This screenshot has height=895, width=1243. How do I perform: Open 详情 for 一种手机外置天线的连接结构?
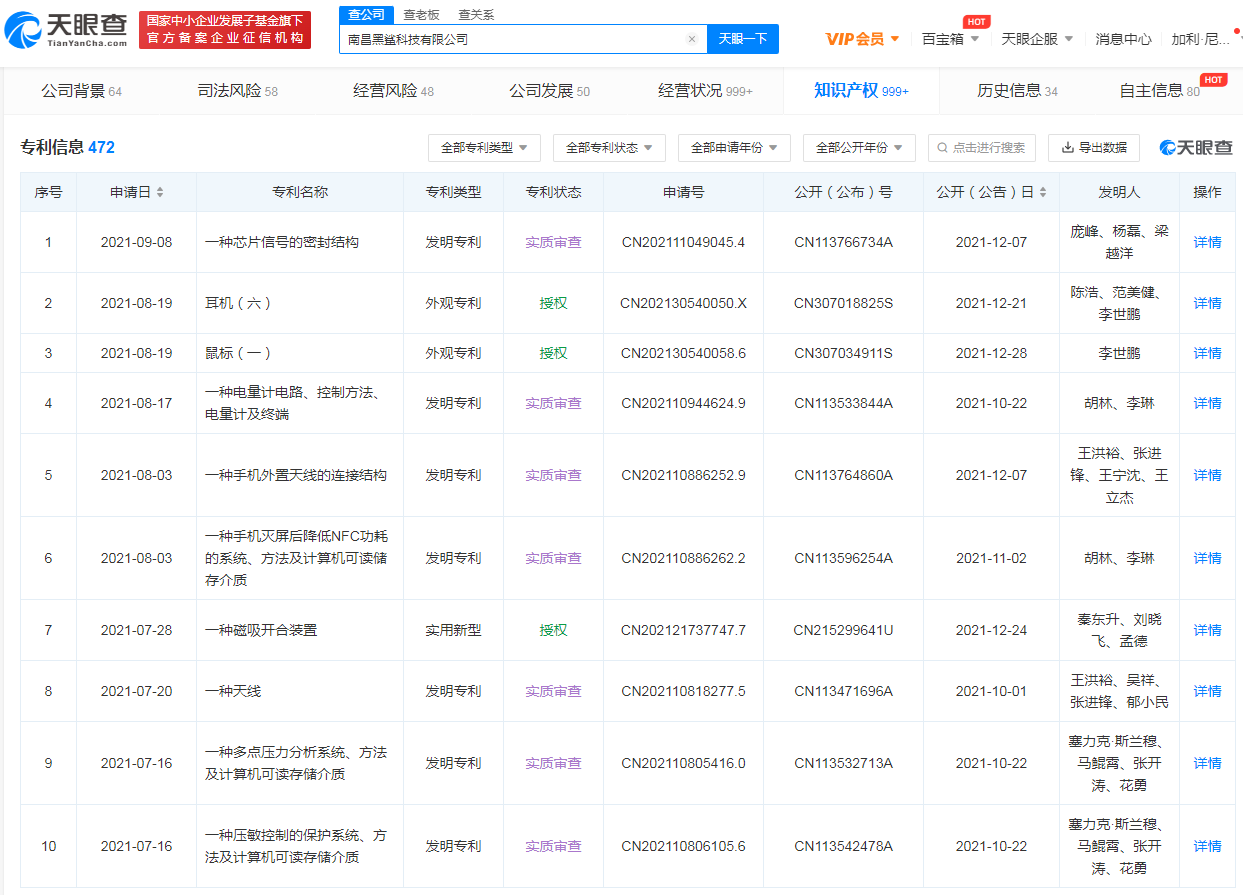point(1207,475)
